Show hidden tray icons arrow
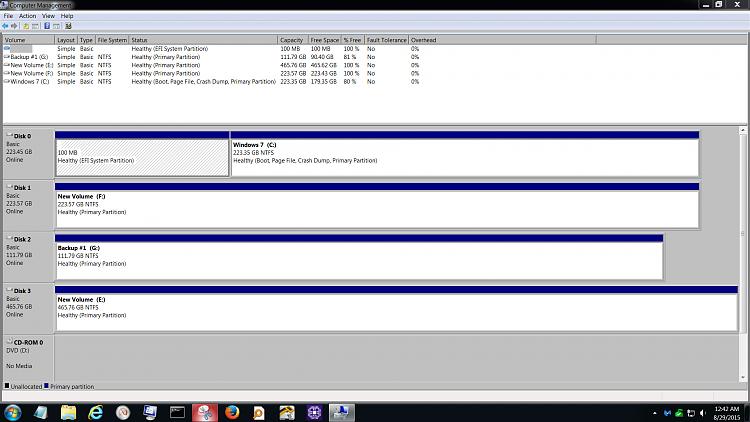The height and width of the screenshot is (422, 750). (x=655, y=413)
